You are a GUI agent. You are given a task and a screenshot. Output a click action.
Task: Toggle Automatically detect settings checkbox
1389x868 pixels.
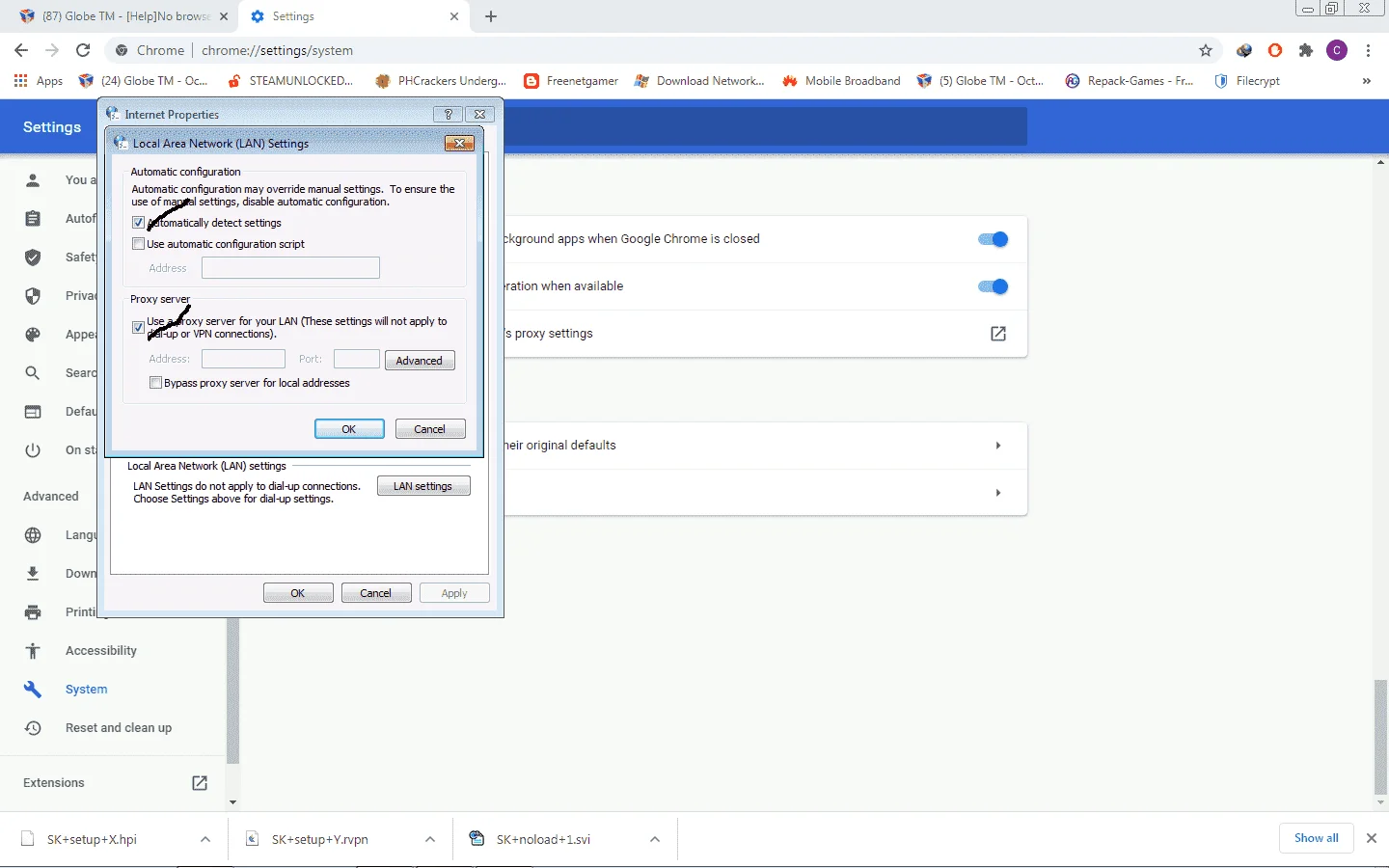(x=138, y=223)
